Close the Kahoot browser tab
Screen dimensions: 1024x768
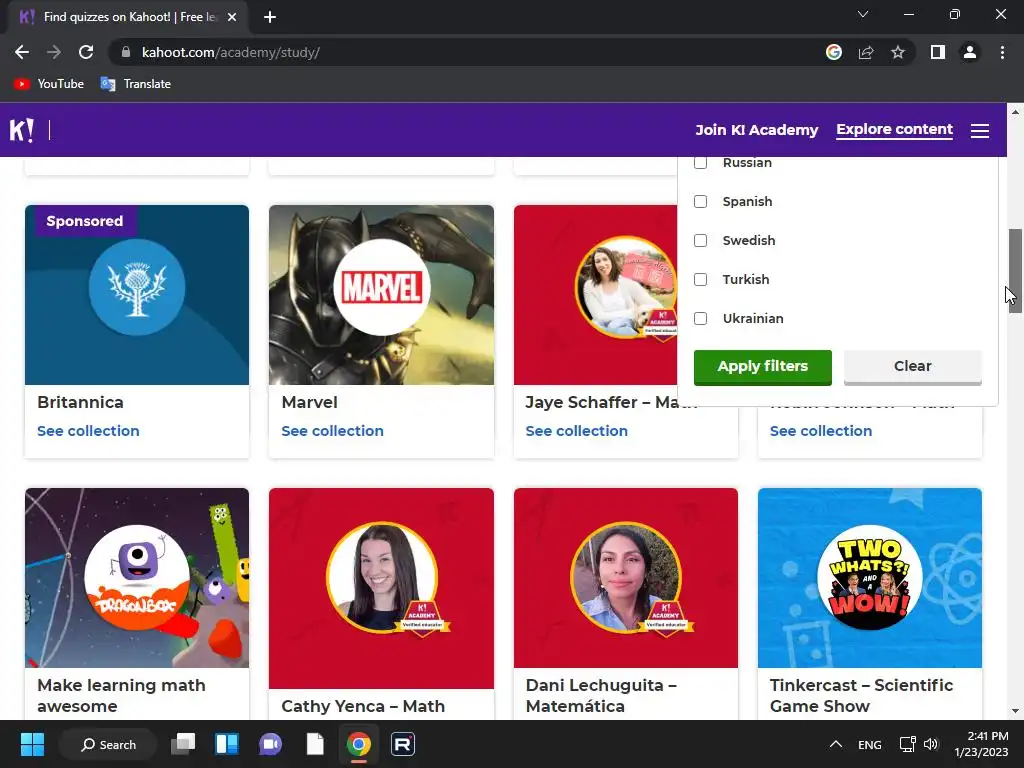(x=232, y=17)
